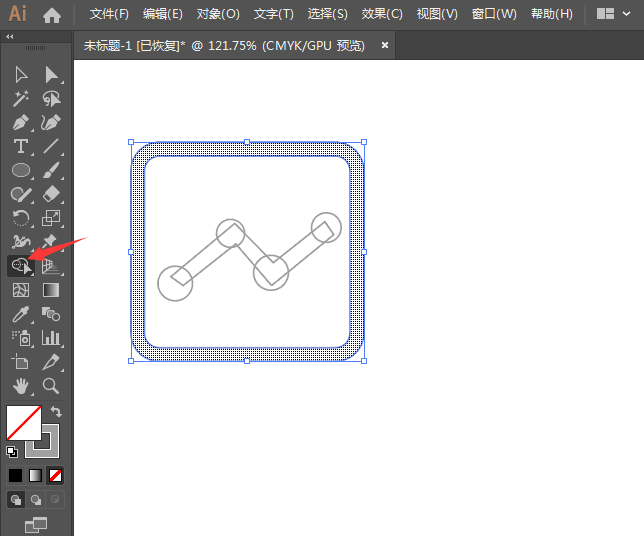Select the Eraser tool

[51, 194]
